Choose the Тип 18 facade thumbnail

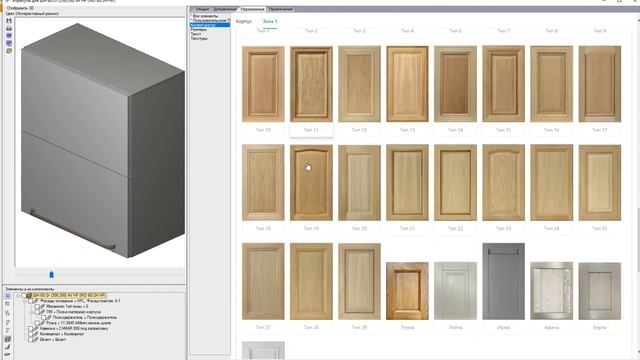[x=263, y=182]
